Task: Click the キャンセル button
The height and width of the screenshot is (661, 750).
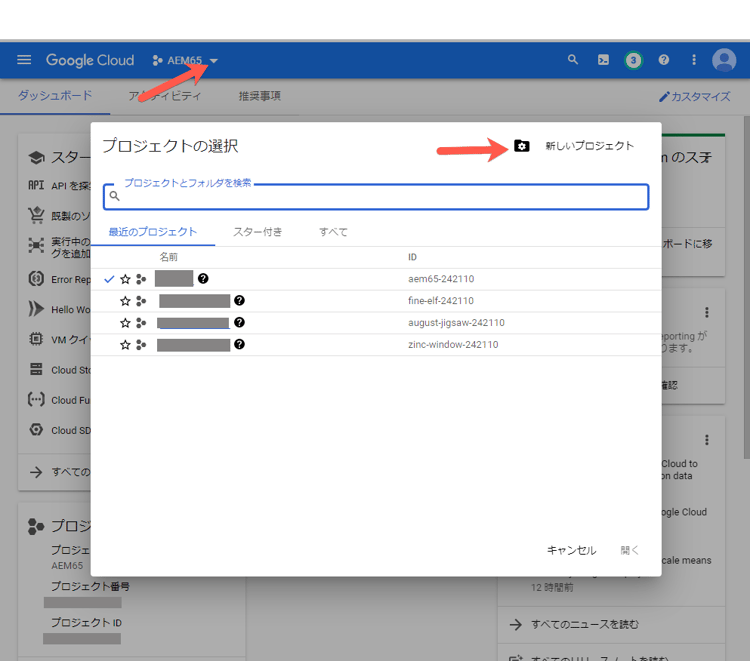Action: (x=572, y=551)
